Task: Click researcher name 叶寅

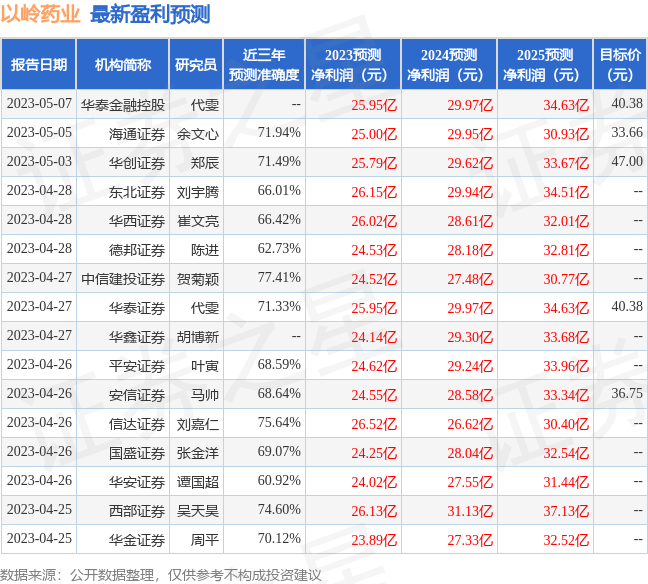Action: coord(205,366)
